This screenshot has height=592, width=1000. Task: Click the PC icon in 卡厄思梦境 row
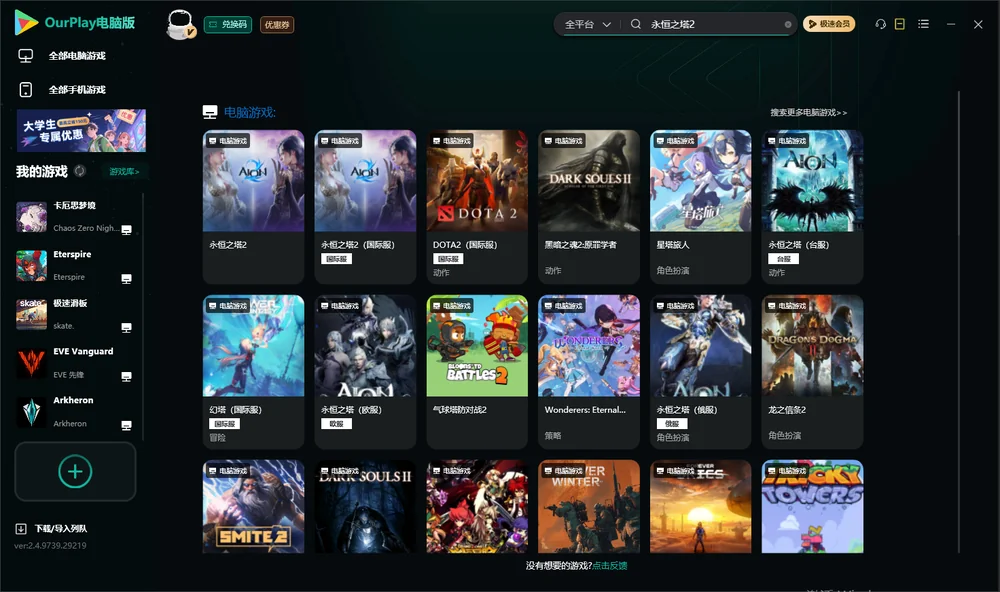point(126,230)
